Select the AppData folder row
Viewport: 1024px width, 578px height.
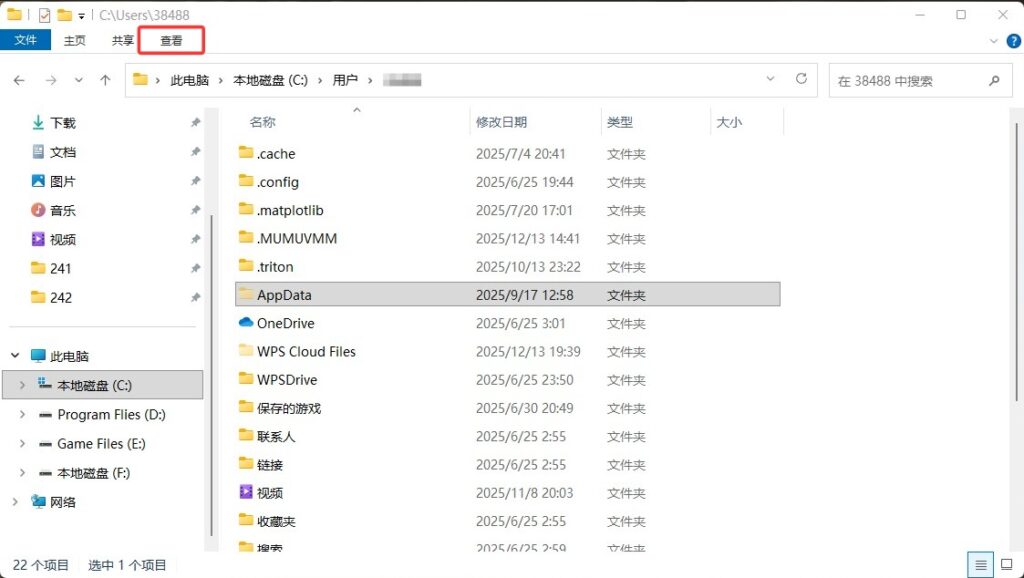tap(507, 295)
